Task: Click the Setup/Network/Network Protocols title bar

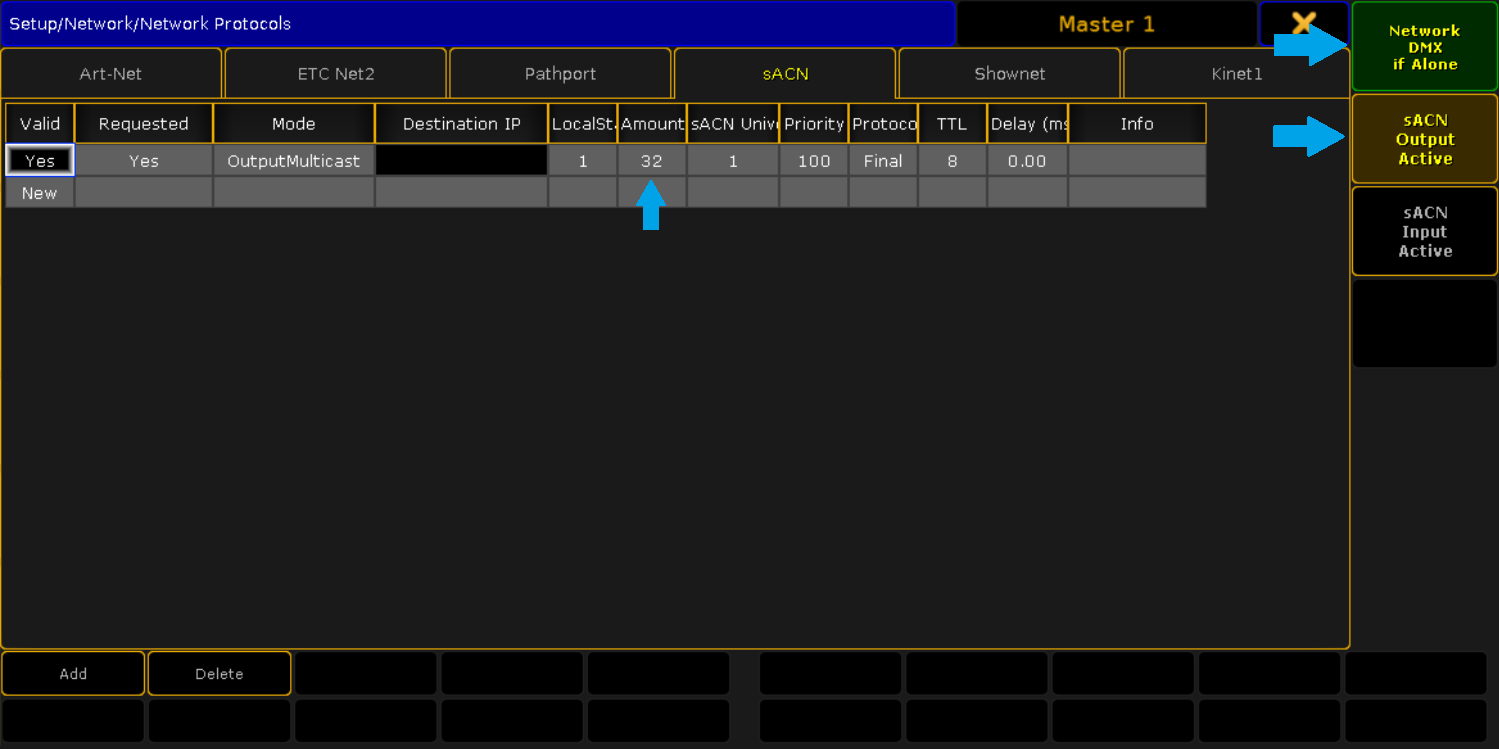Action: click(477, 24)
